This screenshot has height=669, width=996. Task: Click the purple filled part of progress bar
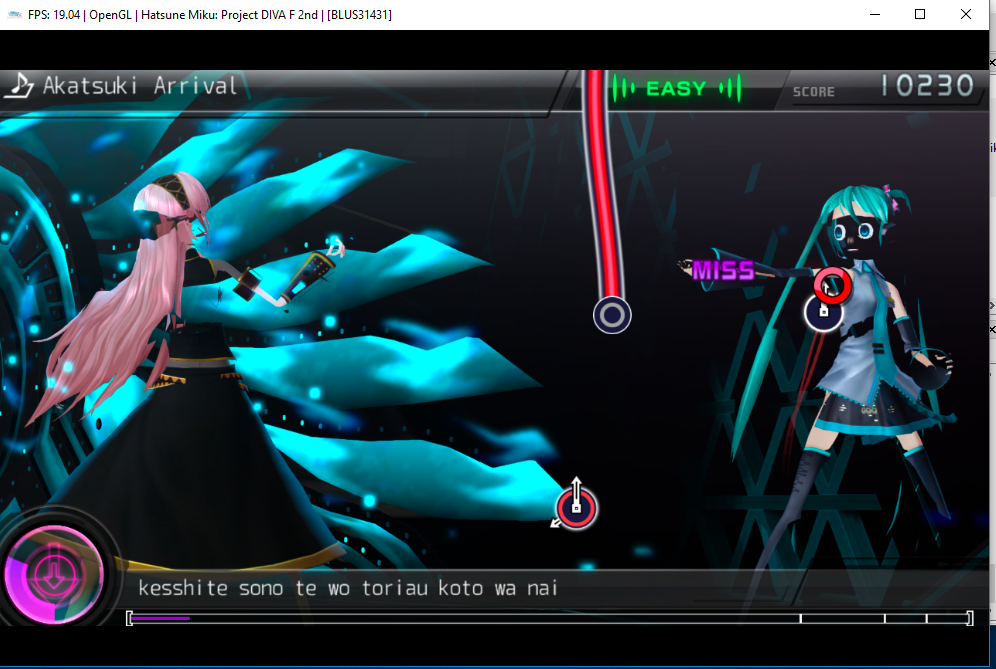point(160,618)
